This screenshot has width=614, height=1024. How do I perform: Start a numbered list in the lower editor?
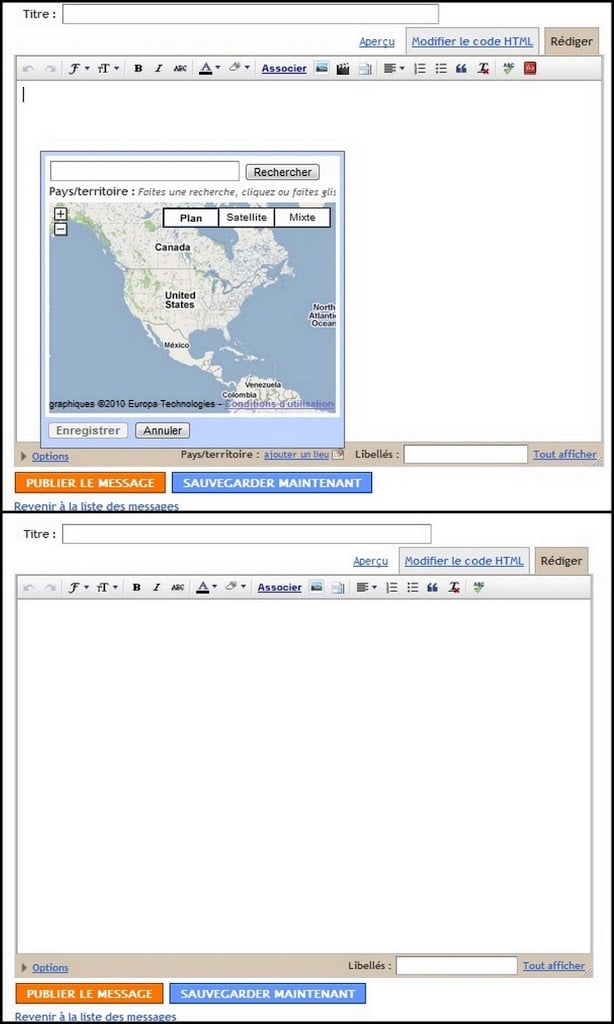coord(391,587)
